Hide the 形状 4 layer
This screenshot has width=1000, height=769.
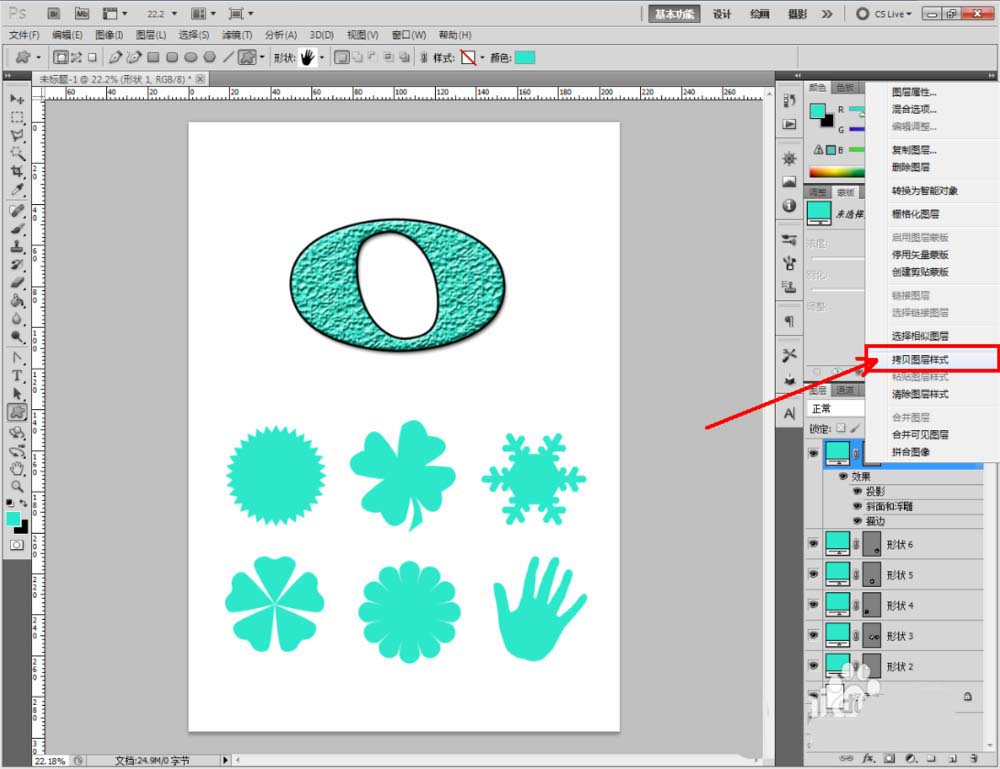click(813, 604)
